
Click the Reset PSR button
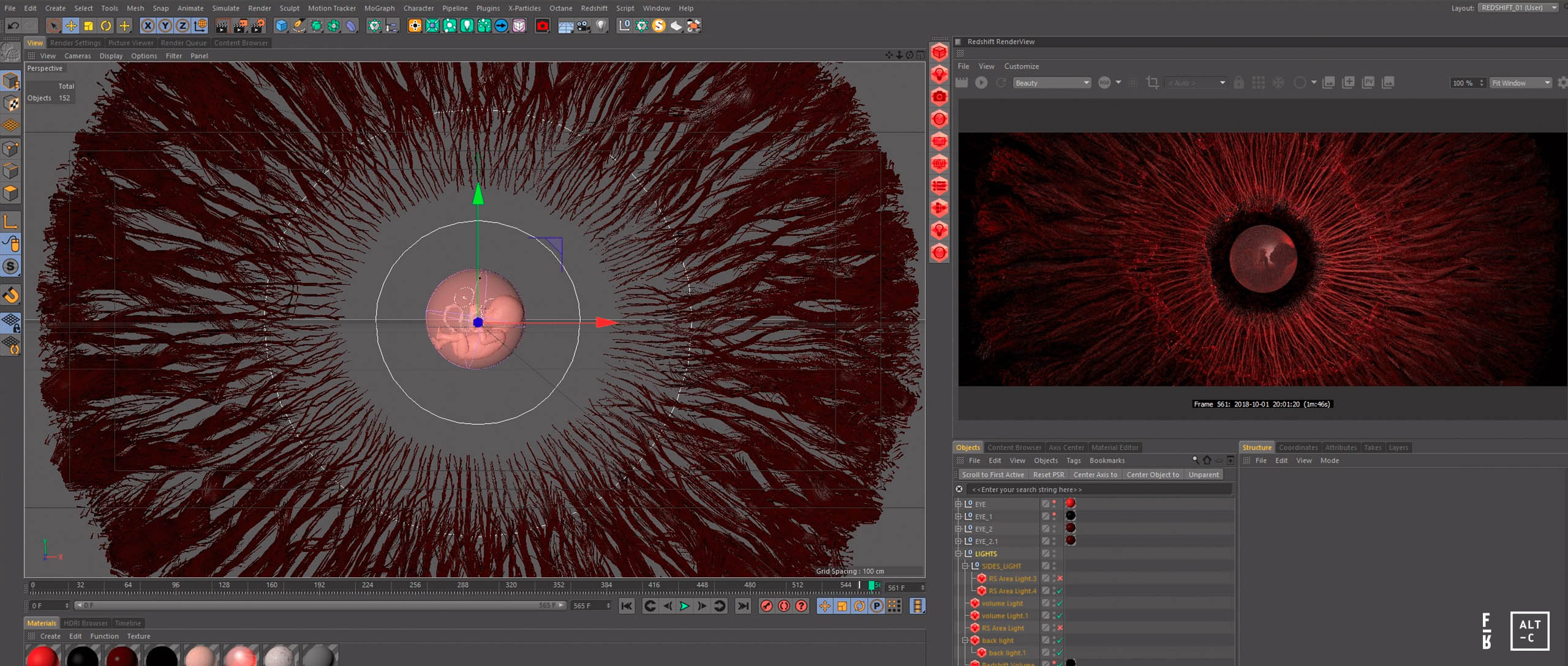pos(1048,475)
